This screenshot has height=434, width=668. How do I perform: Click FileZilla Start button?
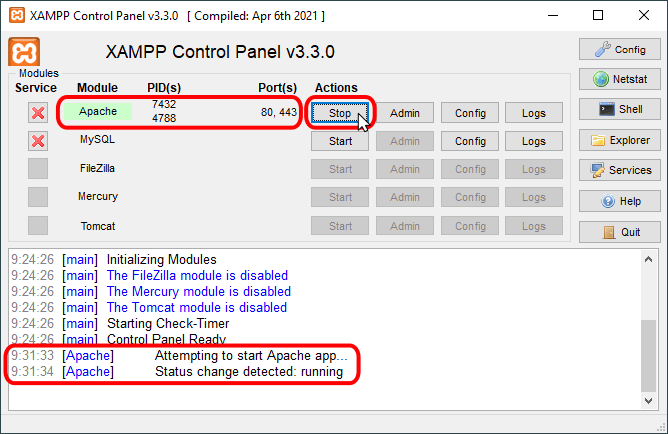[x=340, y=169]
